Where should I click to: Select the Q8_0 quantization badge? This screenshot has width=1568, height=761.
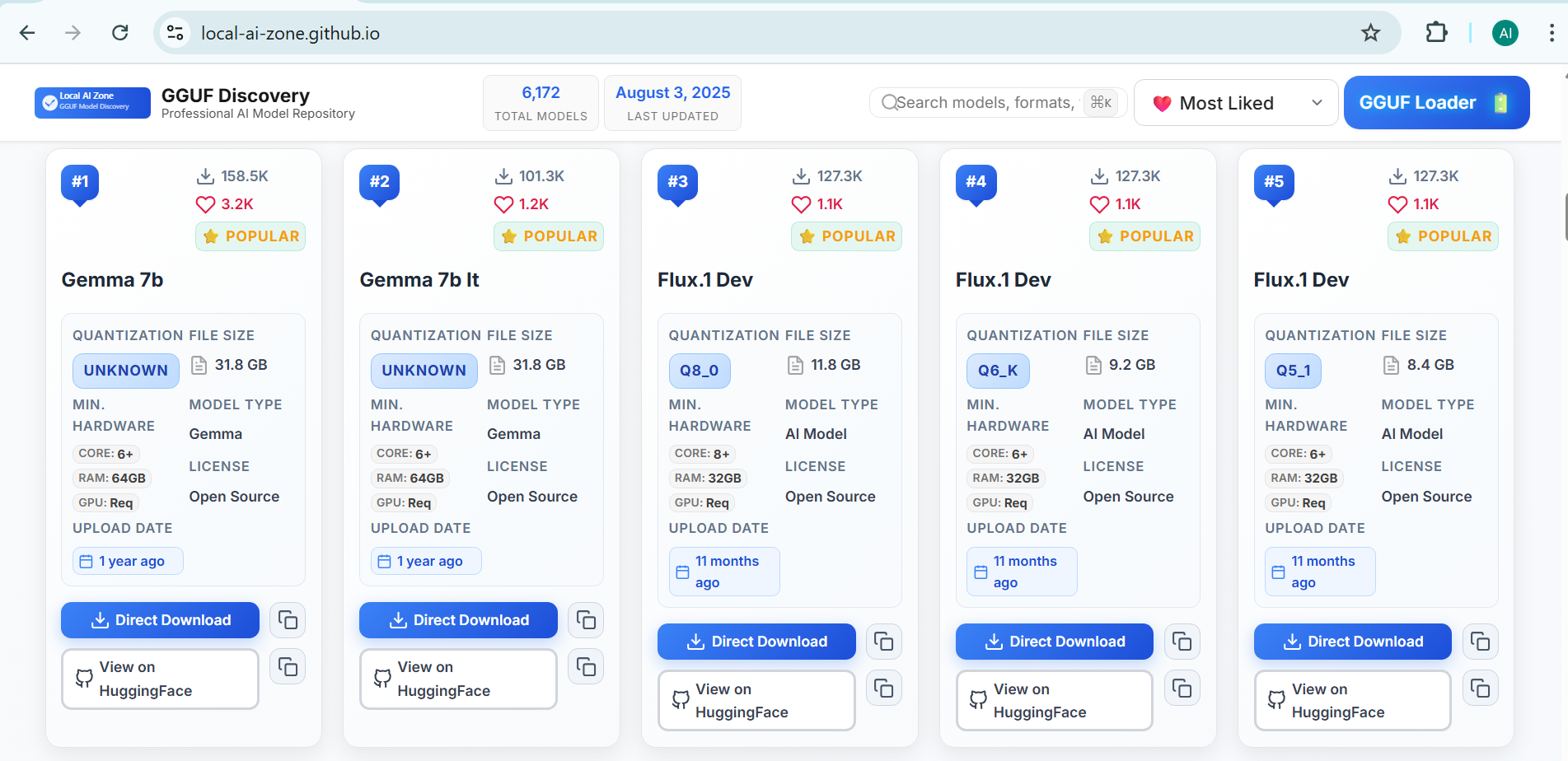[700, 371]
